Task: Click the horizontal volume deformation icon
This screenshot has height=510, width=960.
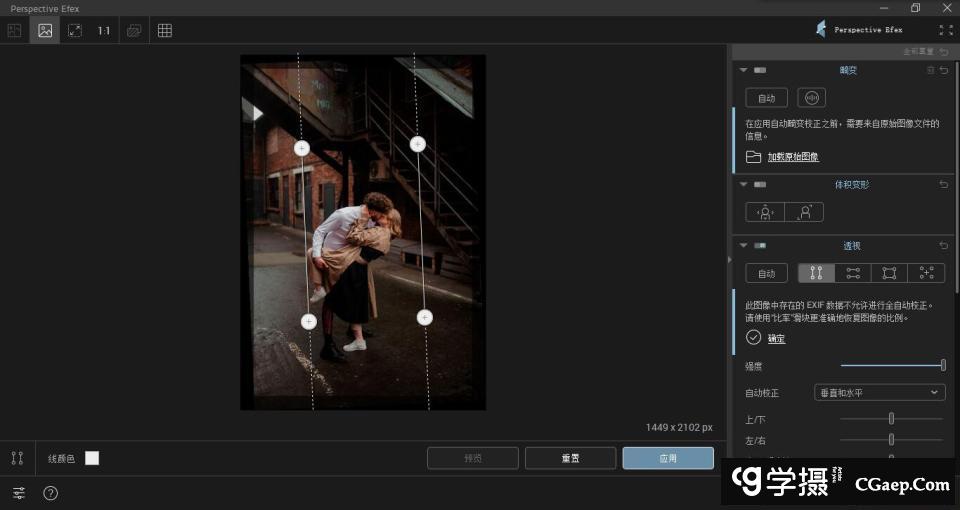Action: [x=765, y=212]
